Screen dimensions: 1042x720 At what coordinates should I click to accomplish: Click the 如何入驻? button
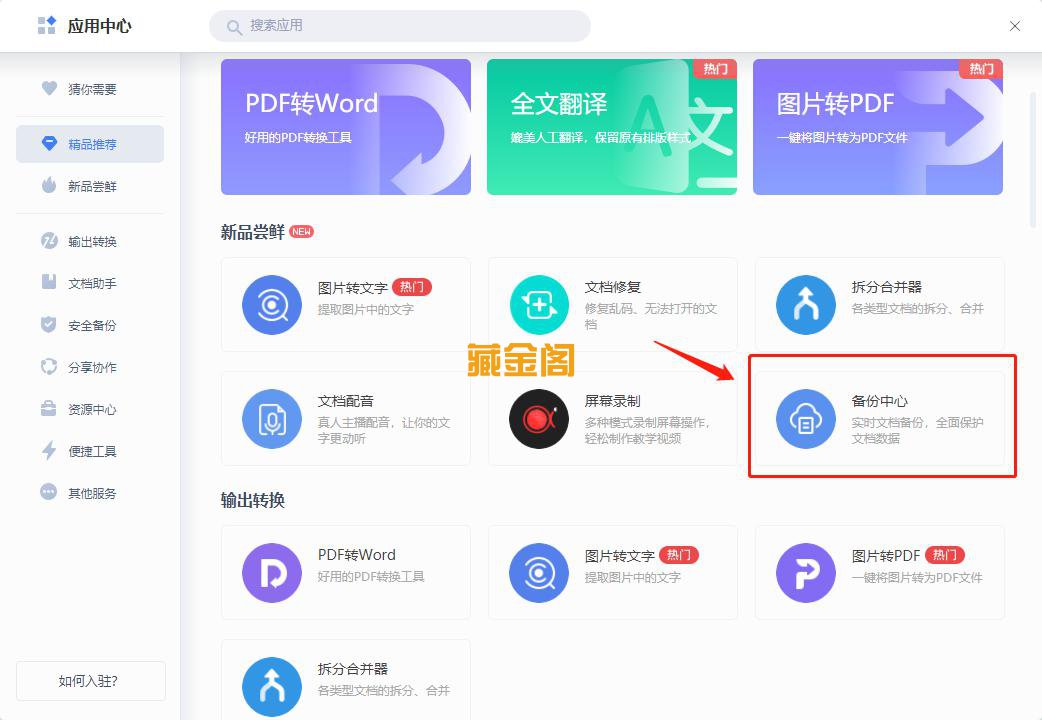(x=90, y=681)
